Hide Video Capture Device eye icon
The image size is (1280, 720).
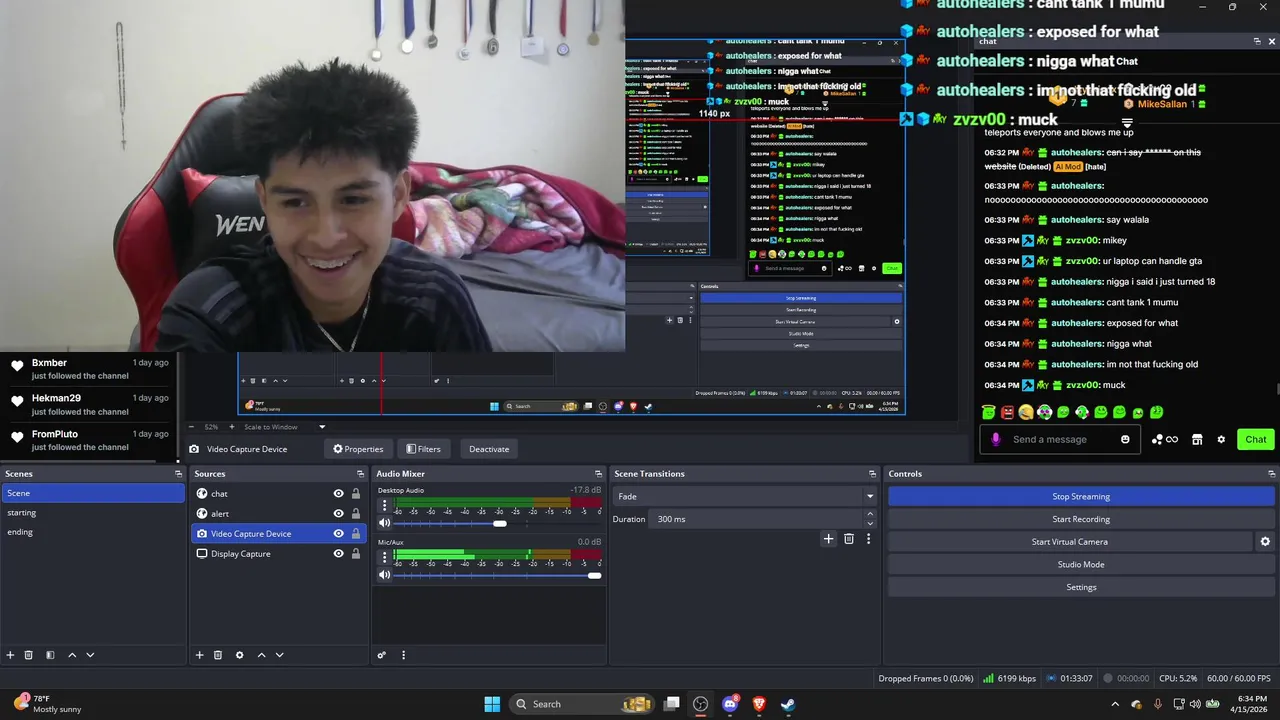[x=338, y=534]
